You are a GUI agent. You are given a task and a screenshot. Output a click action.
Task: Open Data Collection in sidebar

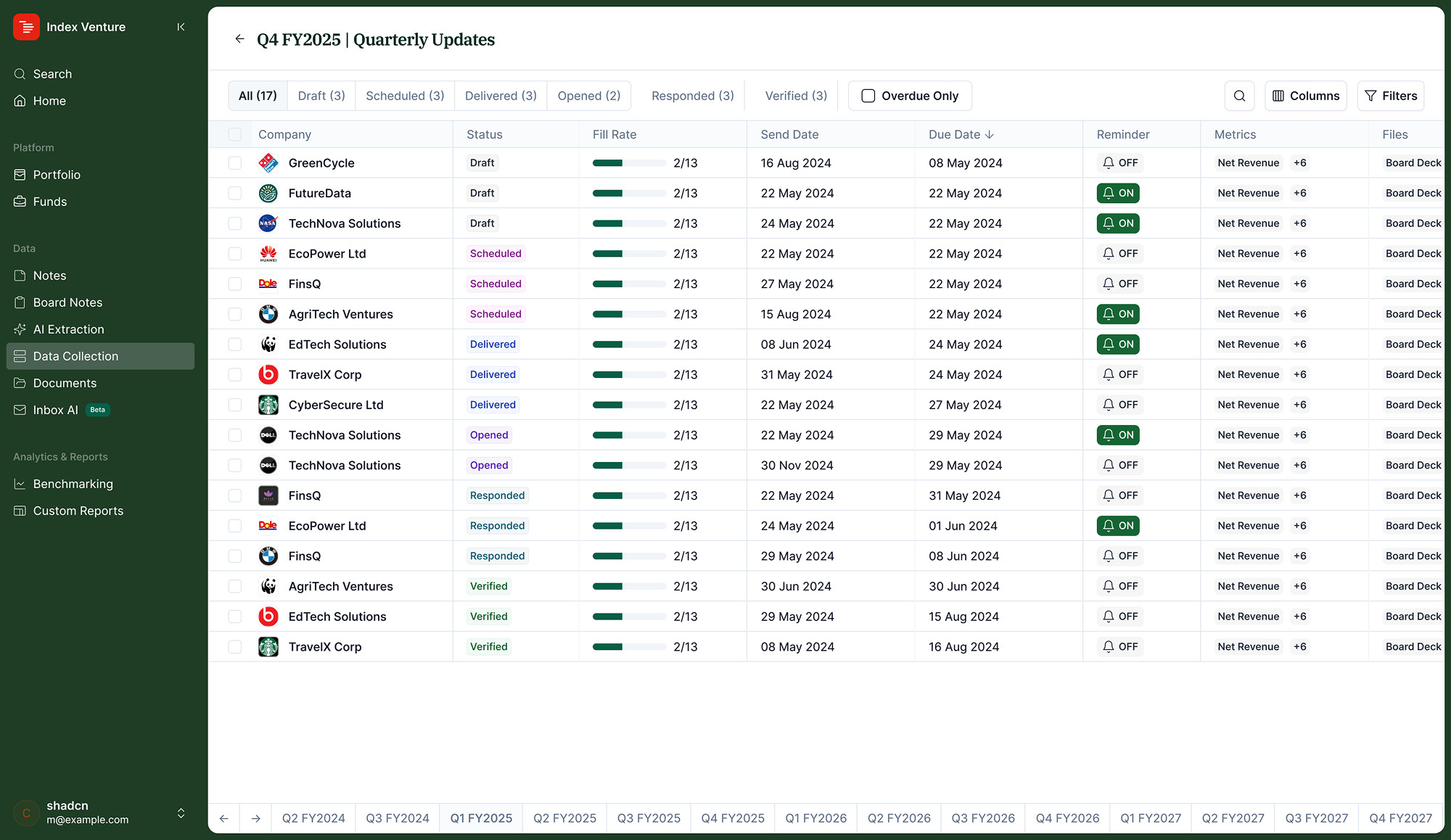100,356
